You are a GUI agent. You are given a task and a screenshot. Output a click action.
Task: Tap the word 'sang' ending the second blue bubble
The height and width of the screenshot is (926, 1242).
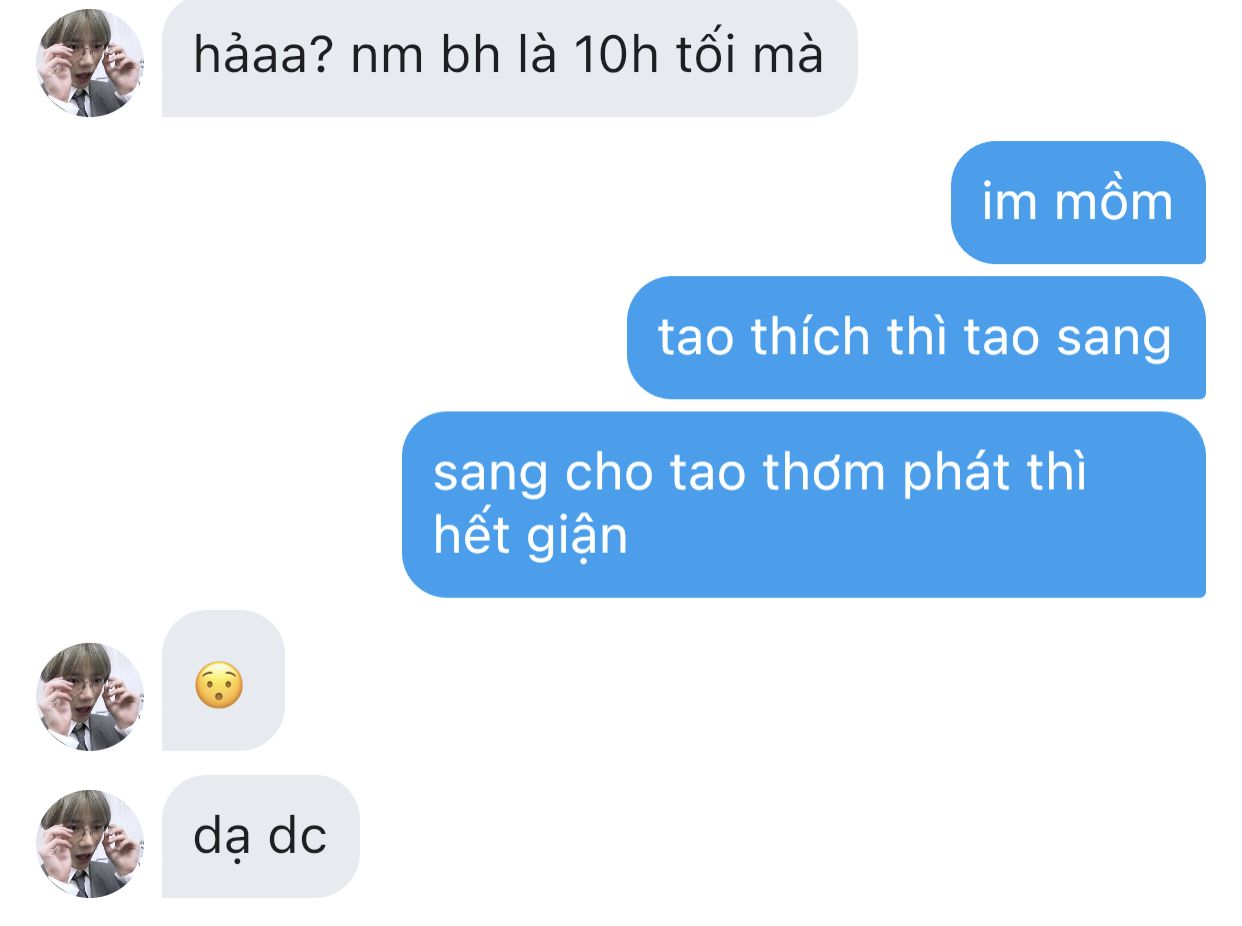pos(1114,341)
